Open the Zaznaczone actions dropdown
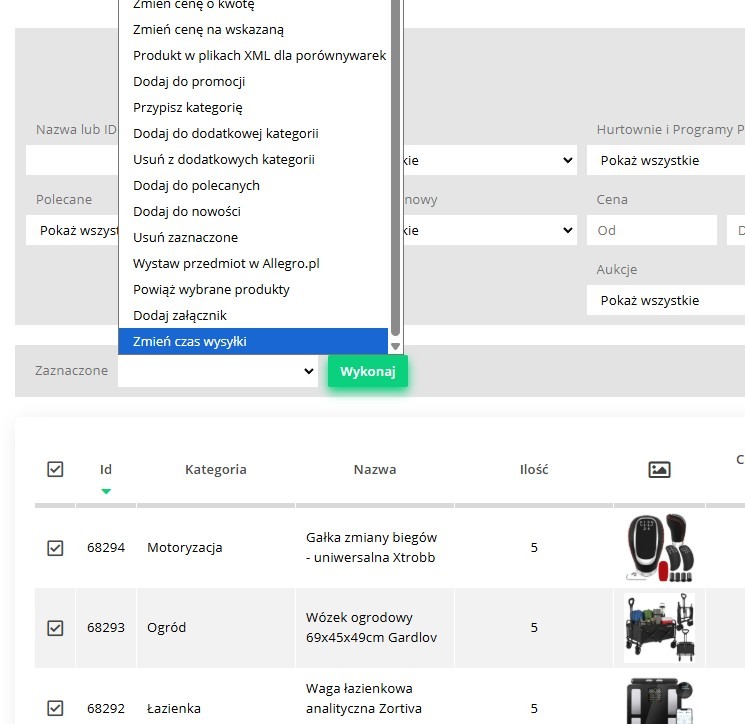 coord(218,371)
